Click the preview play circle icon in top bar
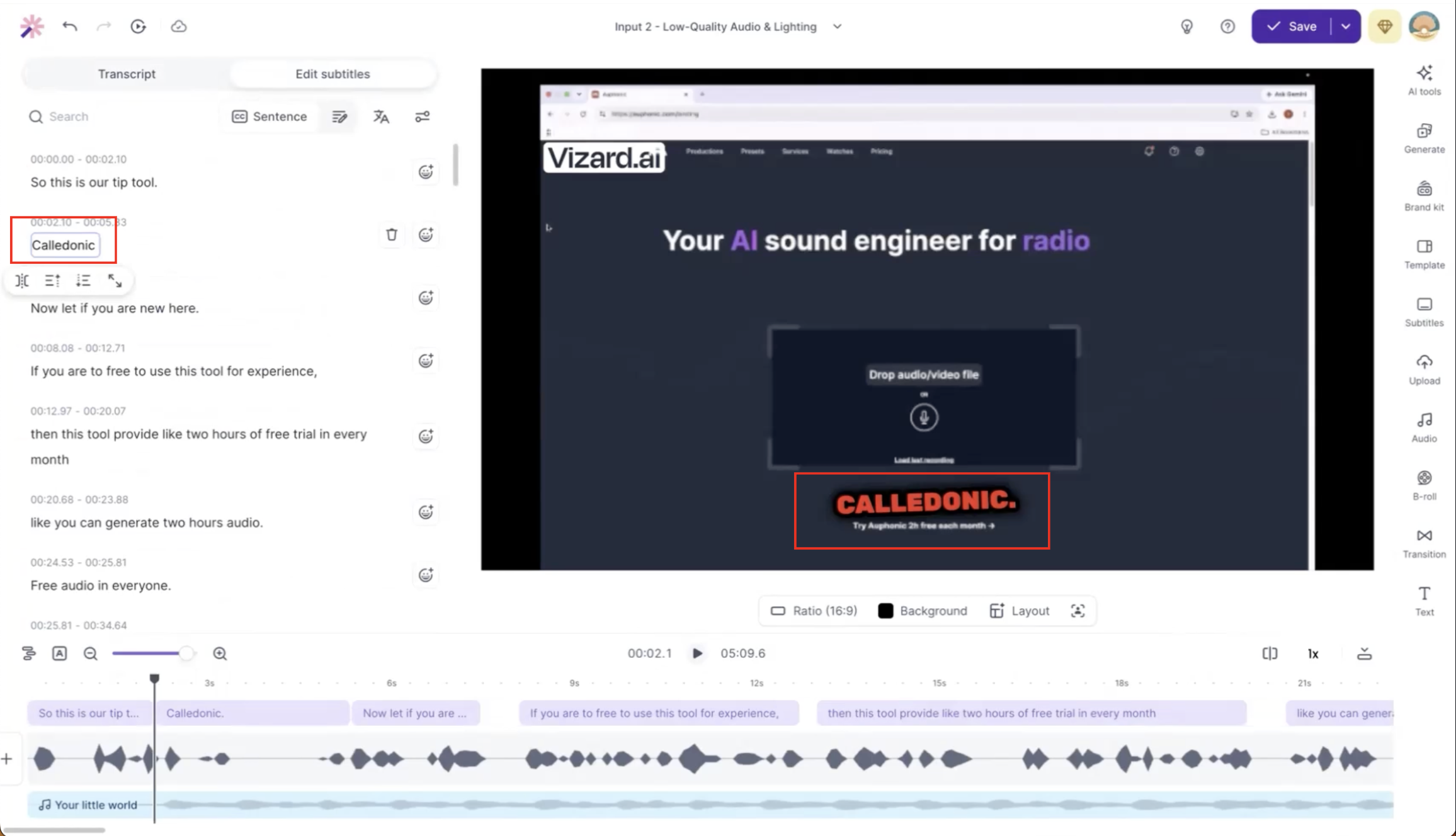1456x836 pixels. click(x=139, y=26)
